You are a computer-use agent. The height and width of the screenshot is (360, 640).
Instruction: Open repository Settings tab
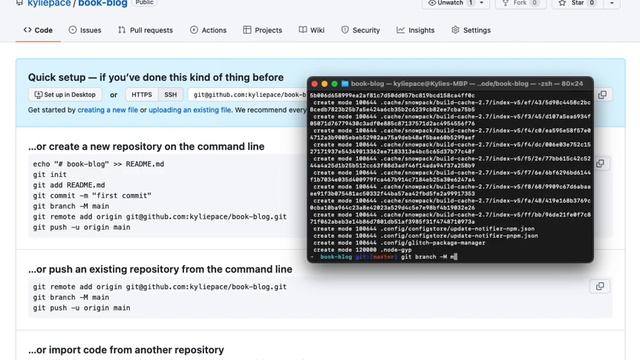click(471, 30)
